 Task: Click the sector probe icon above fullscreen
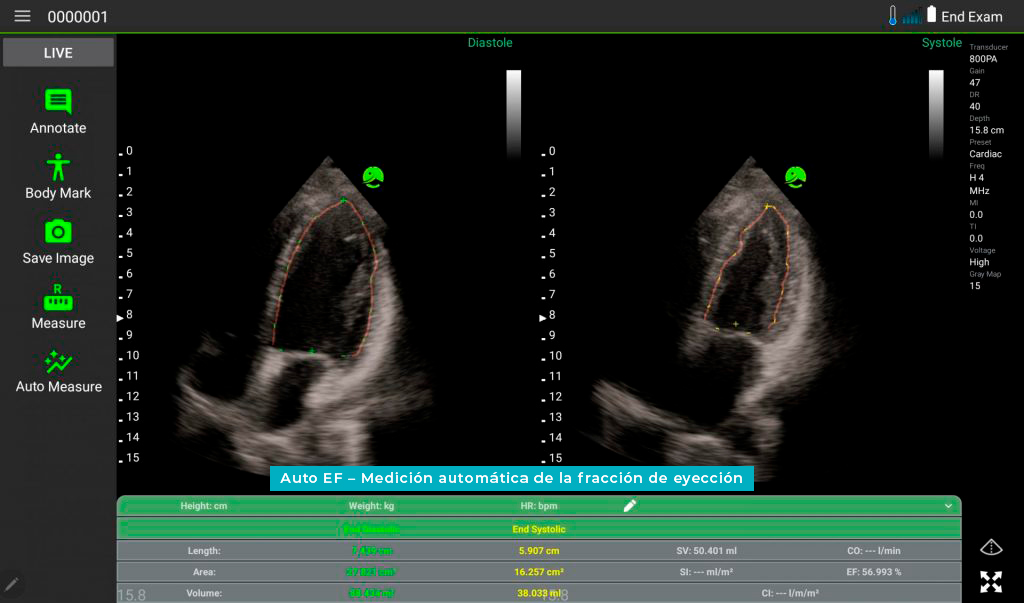click(x=990, y=546)
